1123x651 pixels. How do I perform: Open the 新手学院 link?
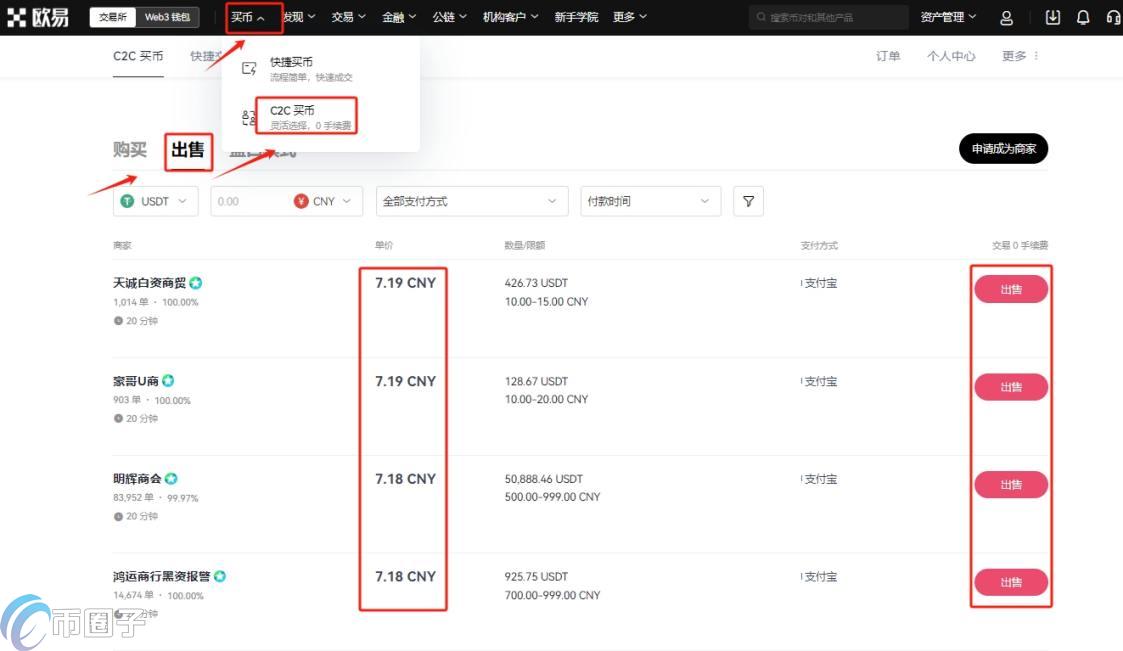576,17
